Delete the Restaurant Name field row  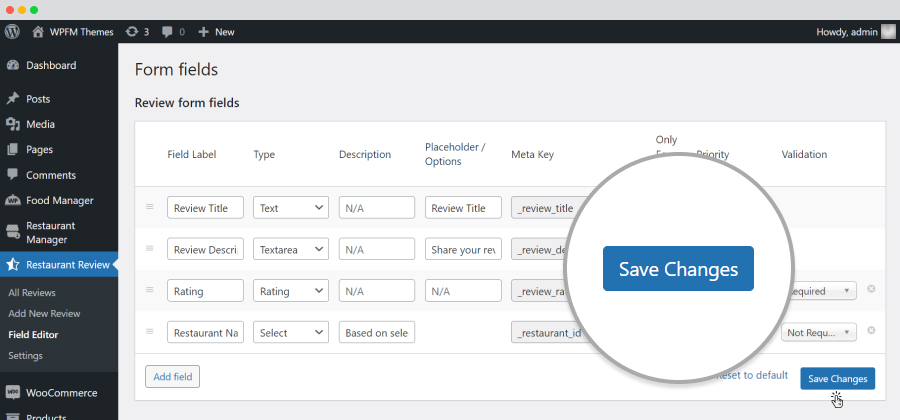(871, 330)
